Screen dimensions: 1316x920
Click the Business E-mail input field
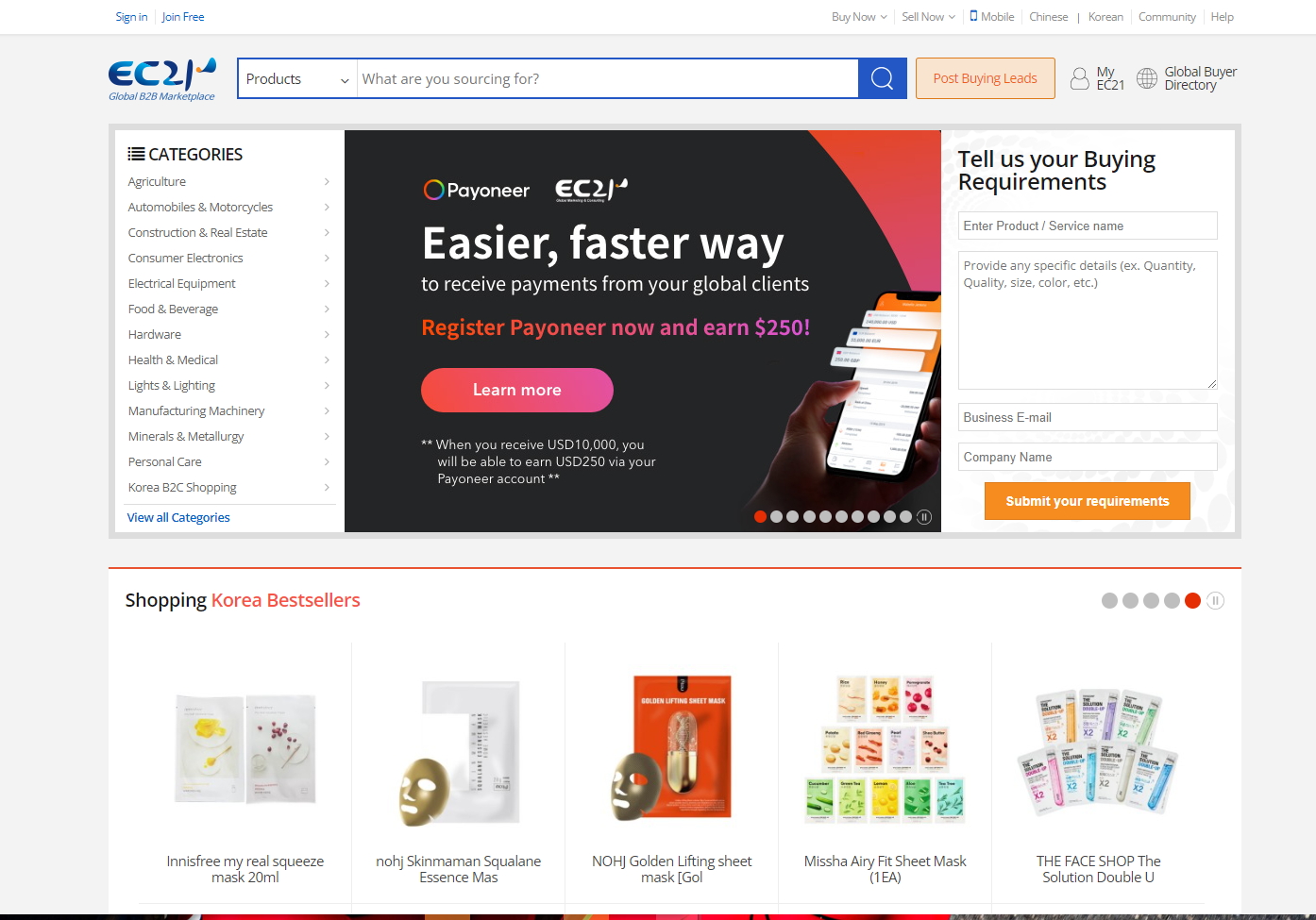[1088, 417]
